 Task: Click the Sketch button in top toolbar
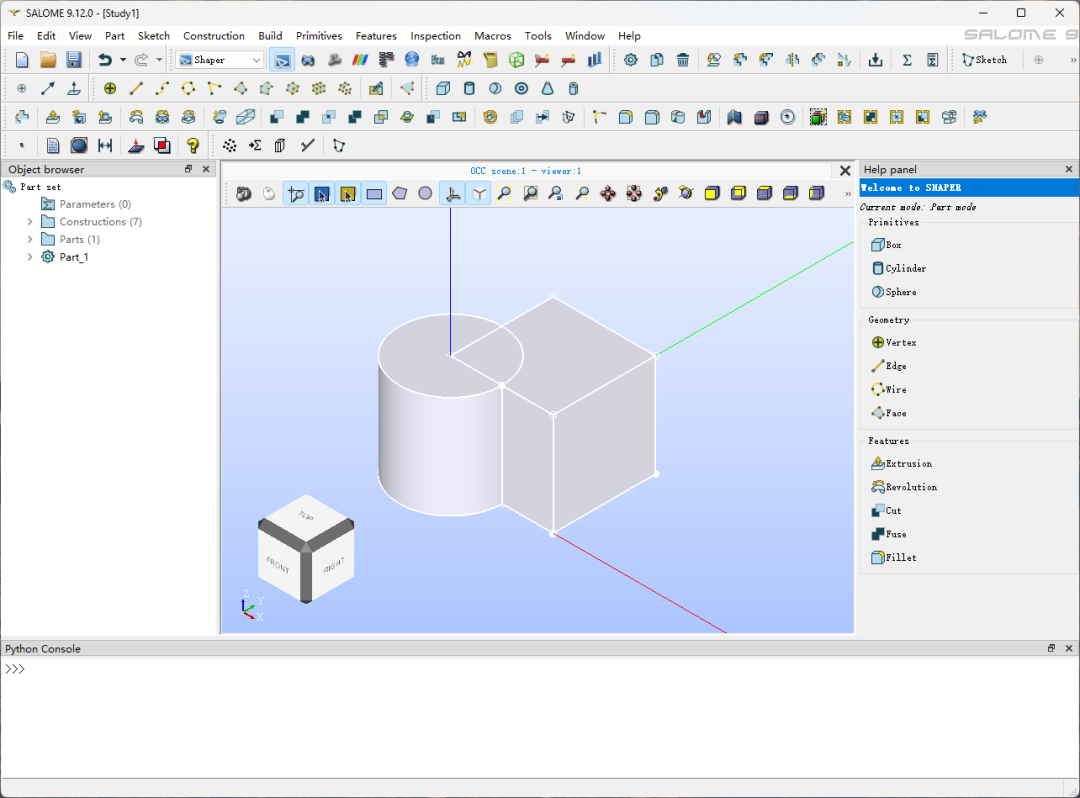(984, 60)
